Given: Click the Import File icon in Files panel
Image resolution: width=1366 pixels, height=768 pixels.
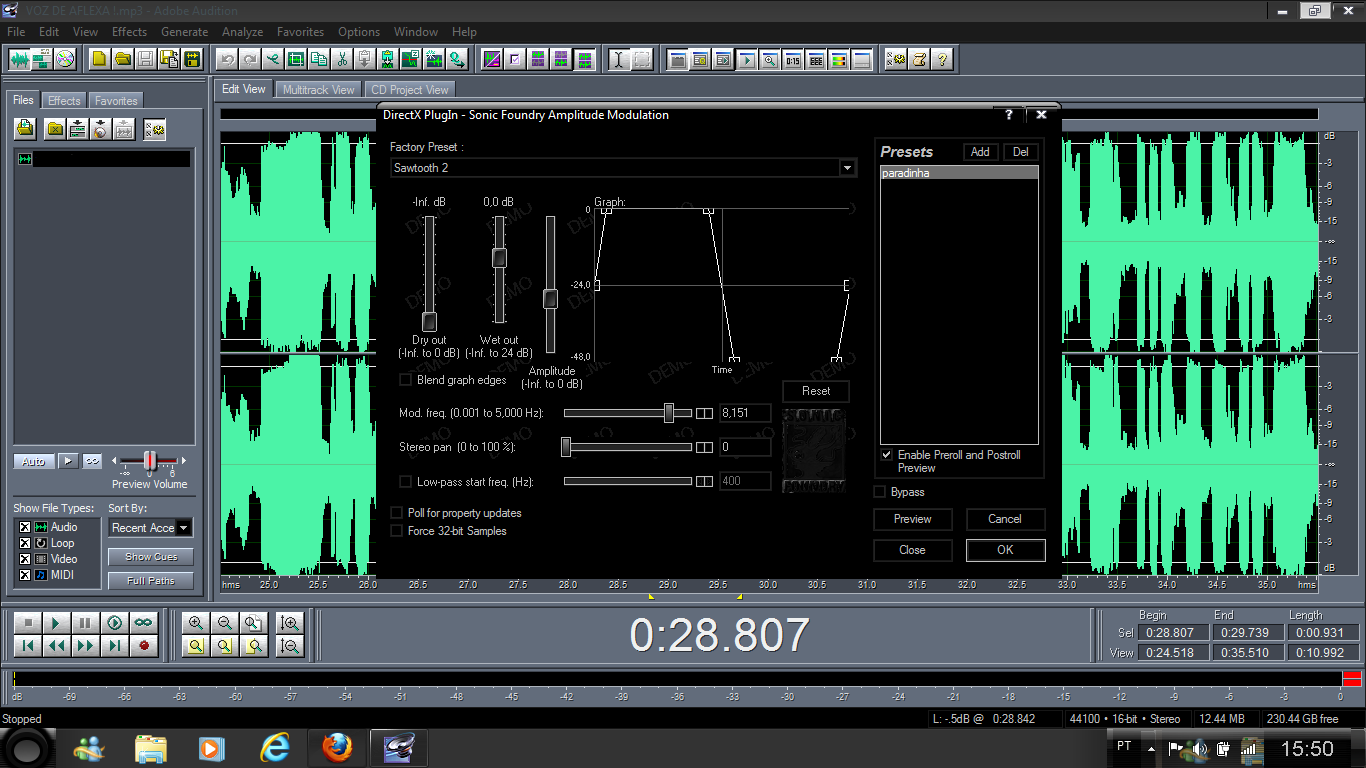Looking at the screenshot, I should (25, 128).
